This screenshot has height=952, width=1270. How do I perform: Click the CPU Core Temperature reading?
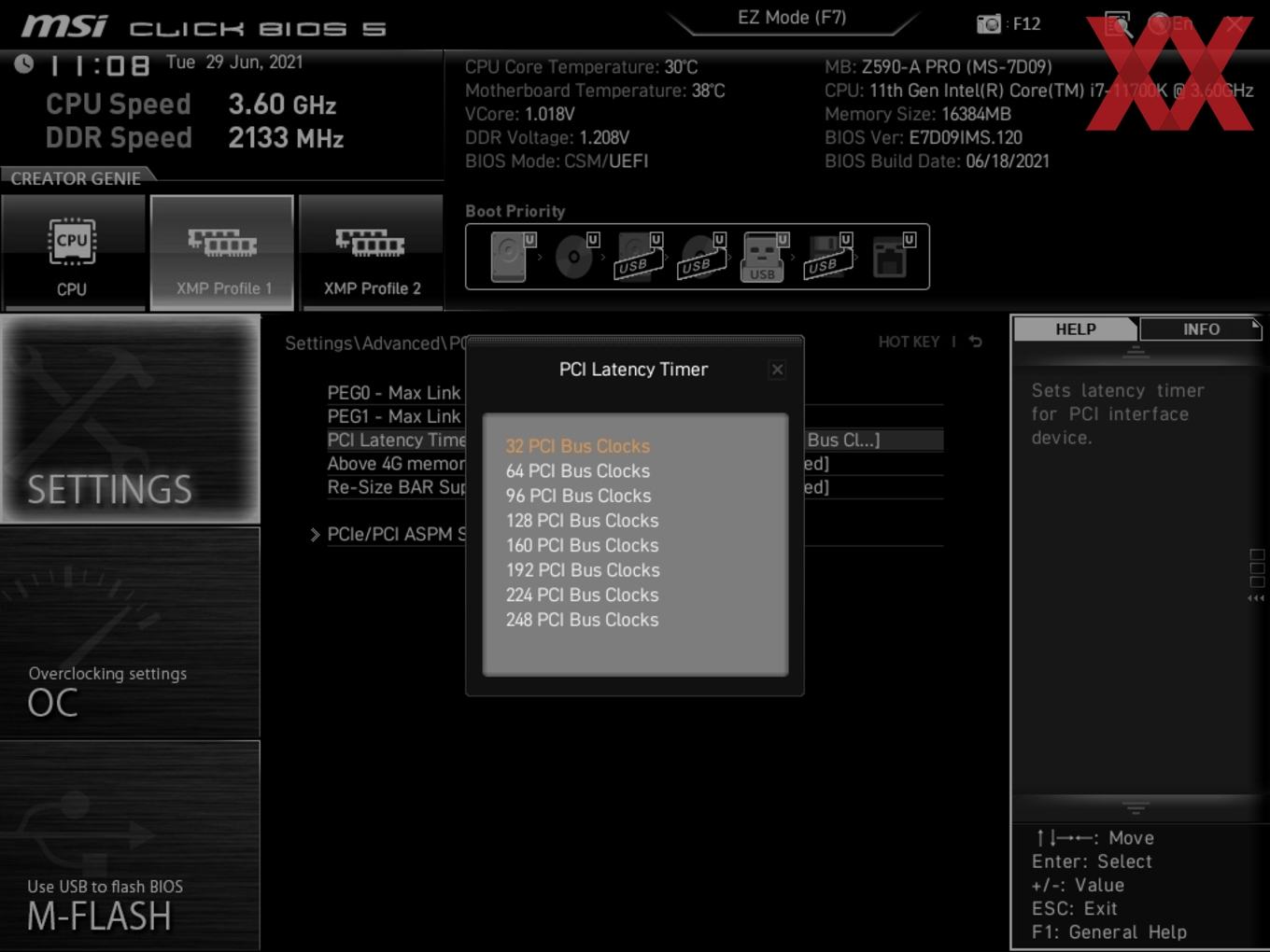click(x=581, y=67)
